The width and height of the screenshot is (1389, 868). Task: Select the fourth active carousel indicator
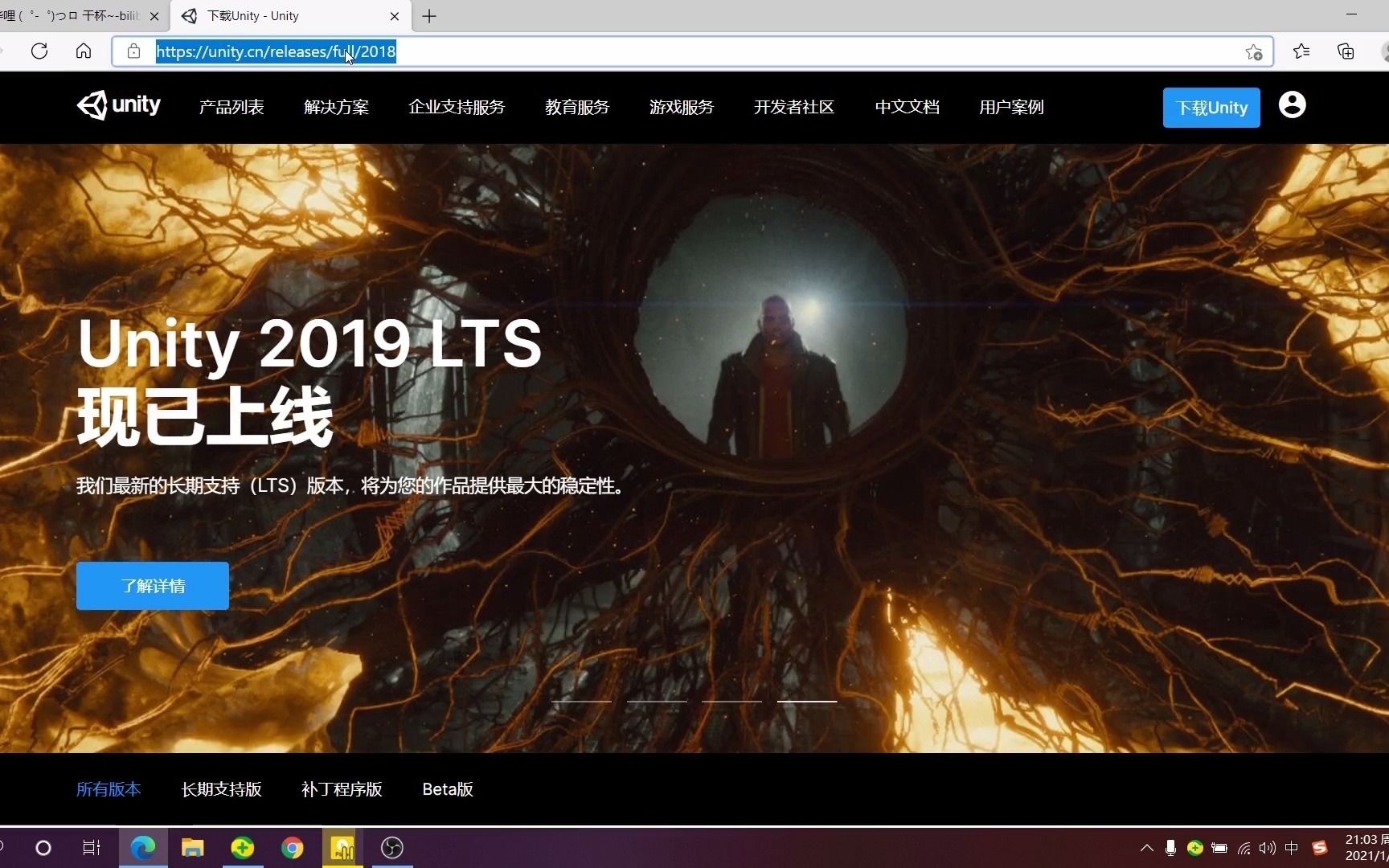807,701
